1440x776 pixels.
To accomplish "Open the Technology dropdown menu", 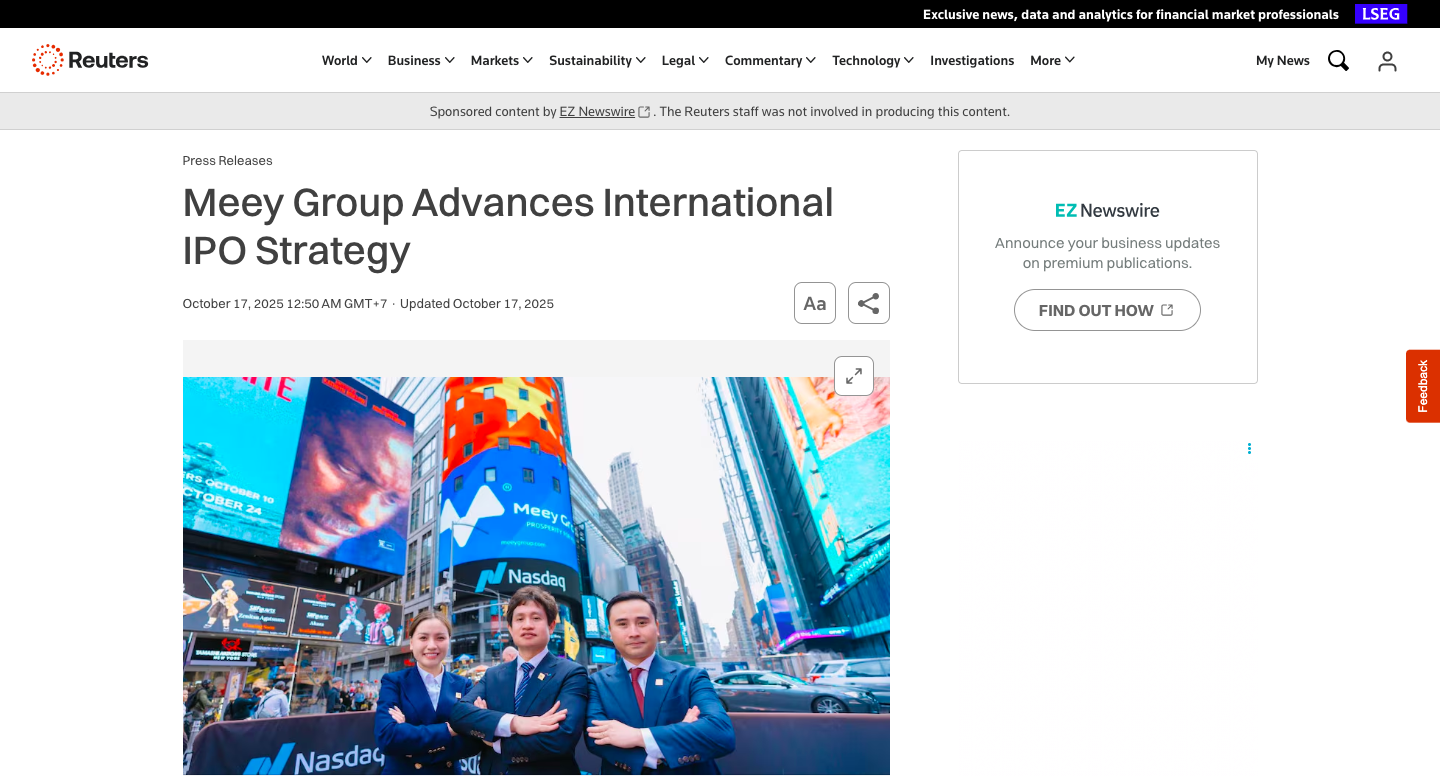I will coord(872,60).
